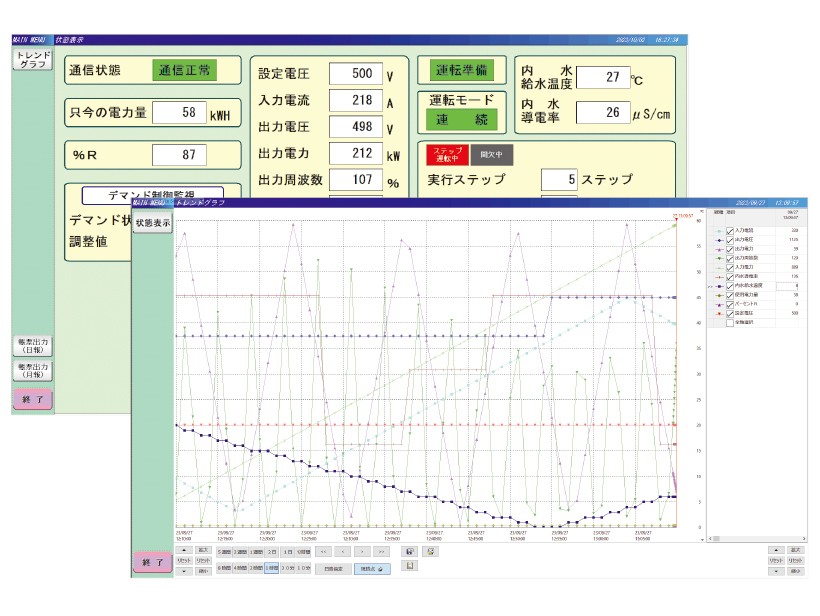Click the gray 間欠中 indicator
Viewport: 820px width, 616px height.
tap(492, 154)
